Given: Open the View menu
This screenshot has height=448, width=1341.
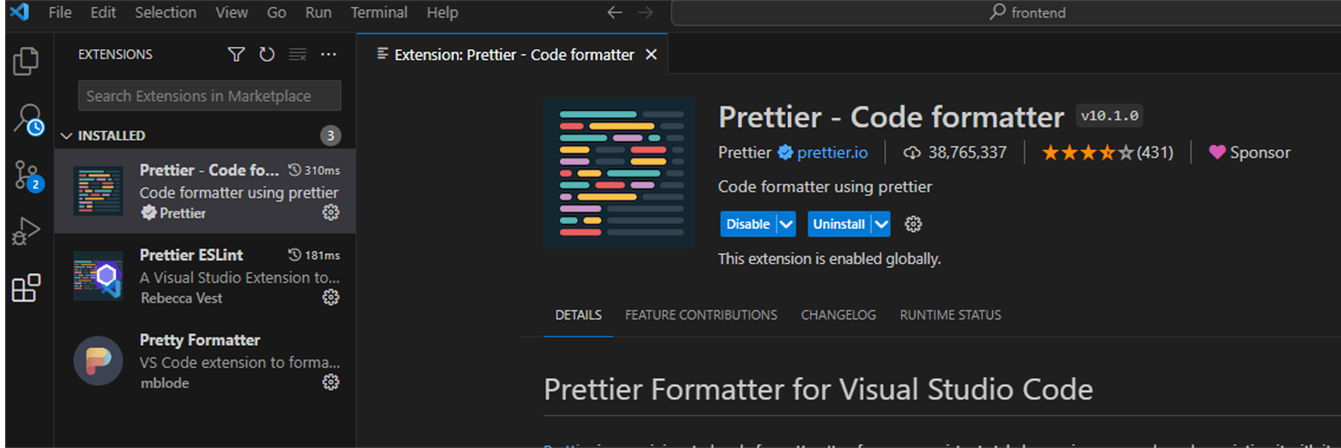Looking at the screenshot, I should [x=231, y=13].
